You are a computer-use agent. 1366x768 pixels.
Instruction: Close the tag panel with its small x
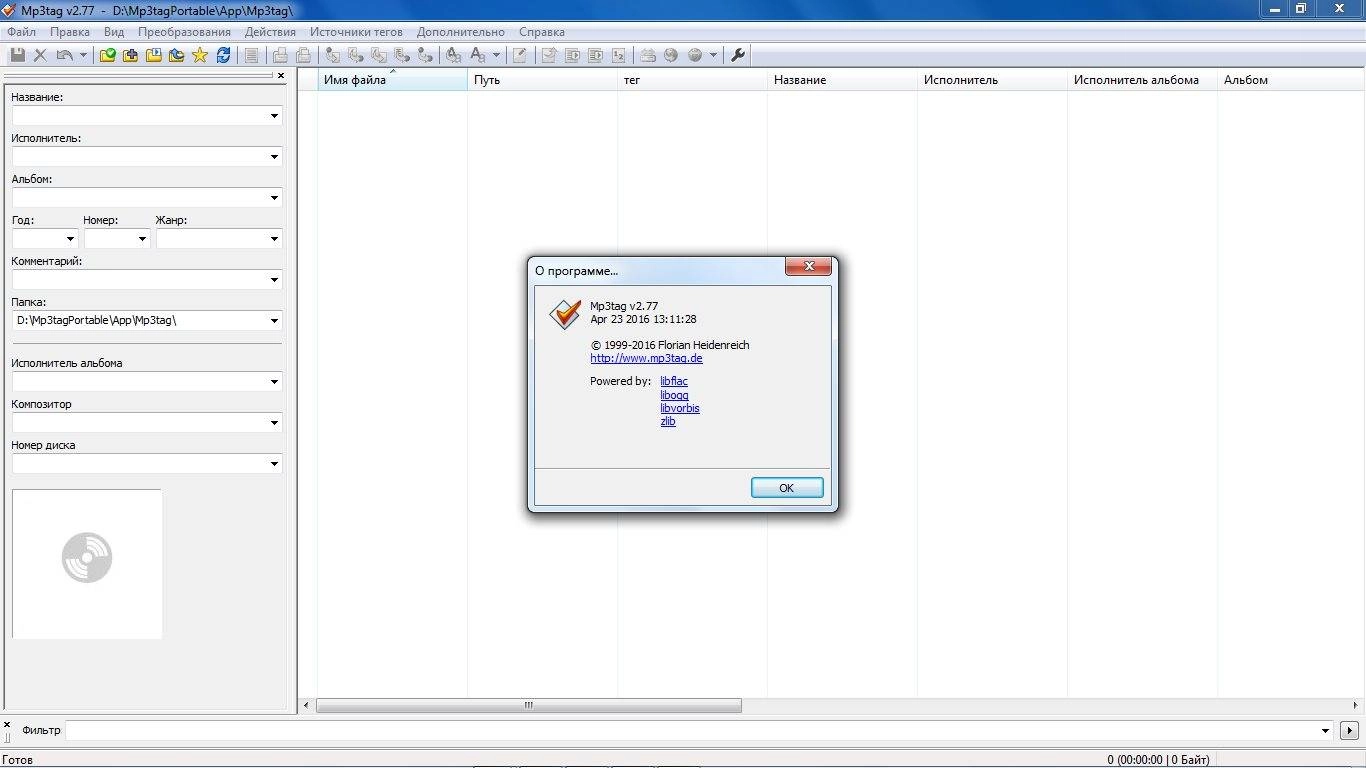(x=280, y=75)
